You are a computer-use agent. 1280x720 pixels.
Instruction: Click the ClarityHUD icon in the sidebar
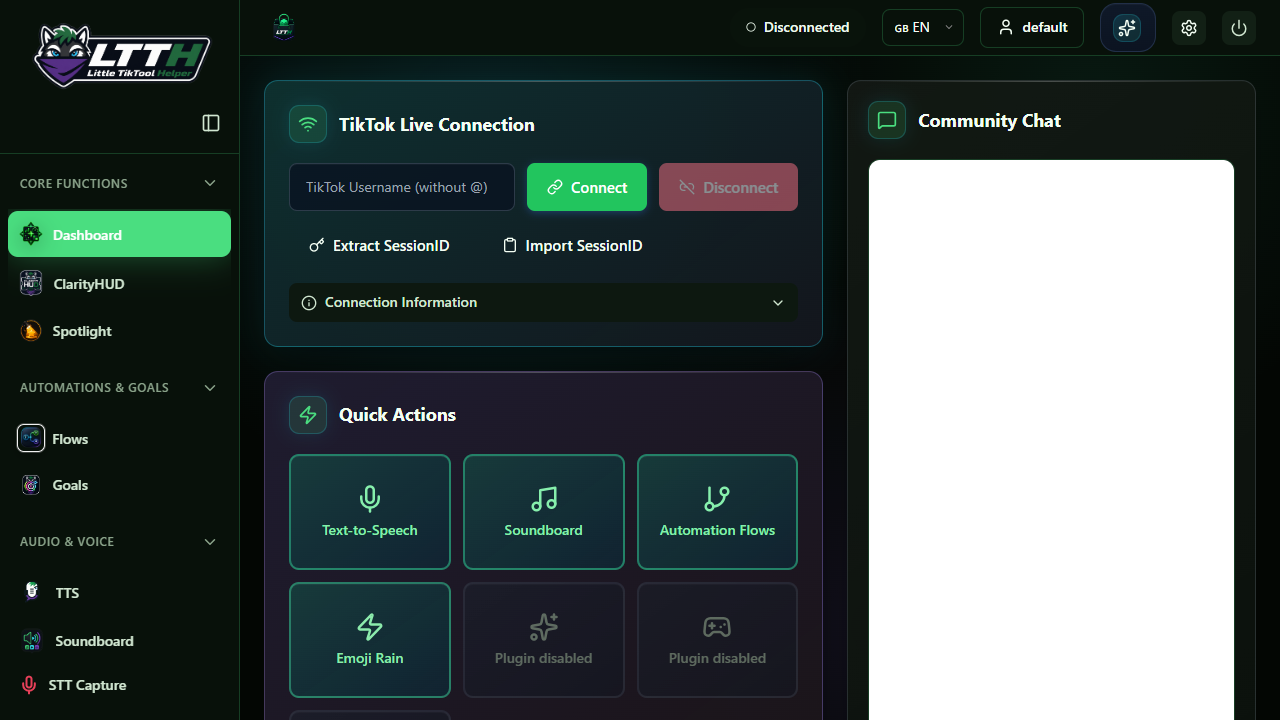coord(31,283)
